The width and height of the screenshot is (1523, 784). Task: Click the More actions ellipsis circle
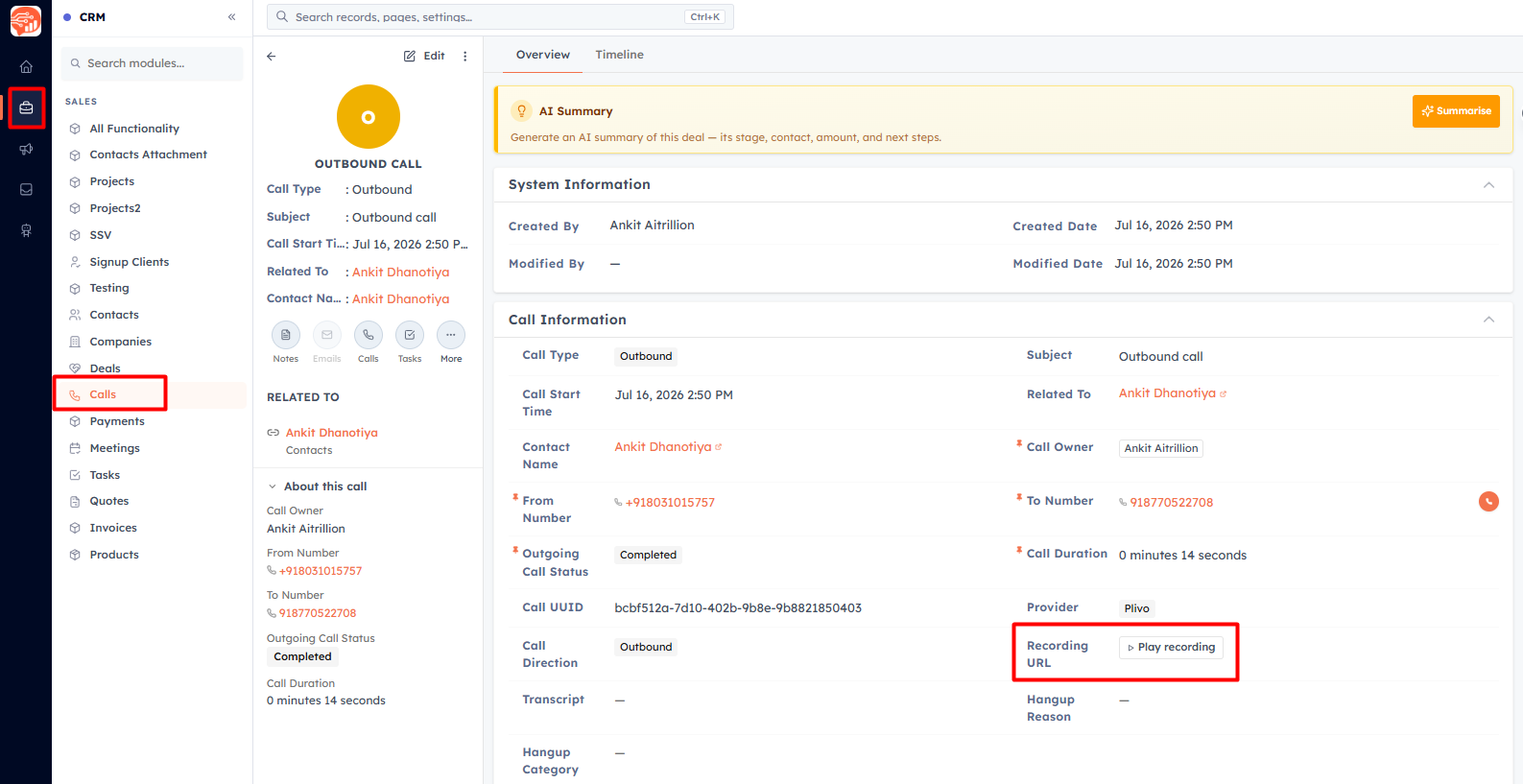click(451, 335)
